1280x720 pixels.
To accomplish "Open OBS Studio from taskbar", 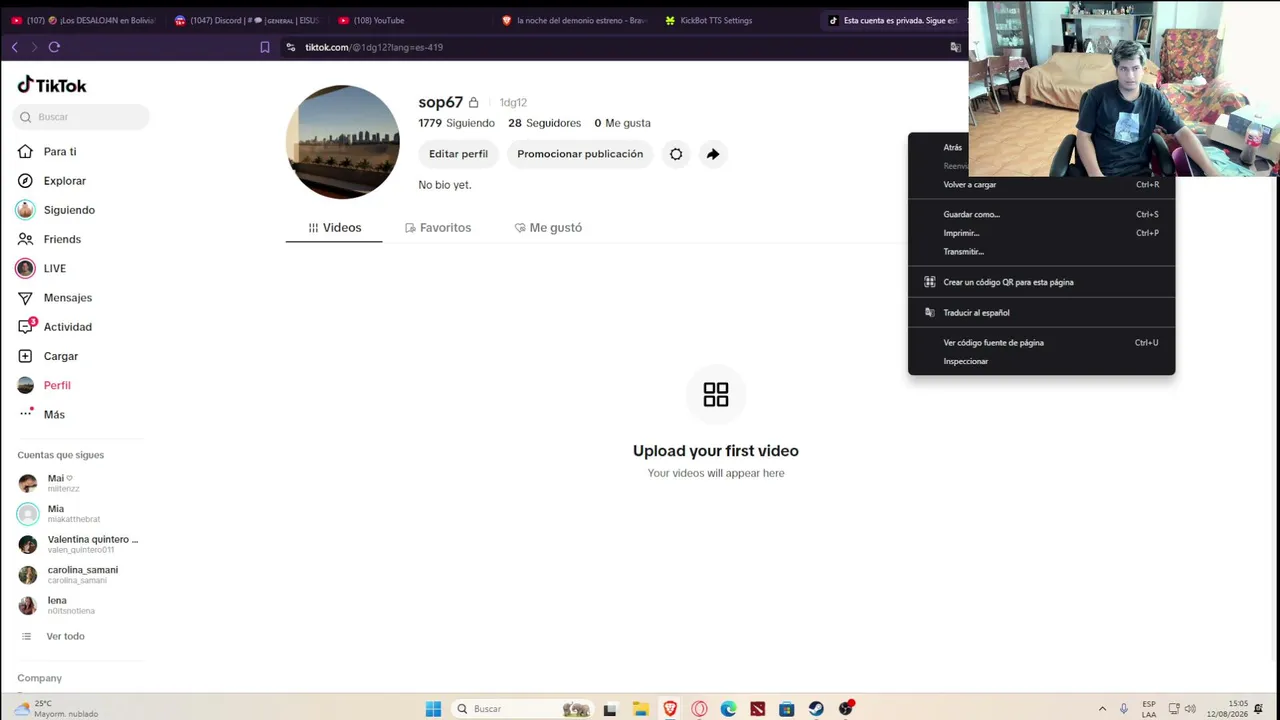I will point(846,709).
